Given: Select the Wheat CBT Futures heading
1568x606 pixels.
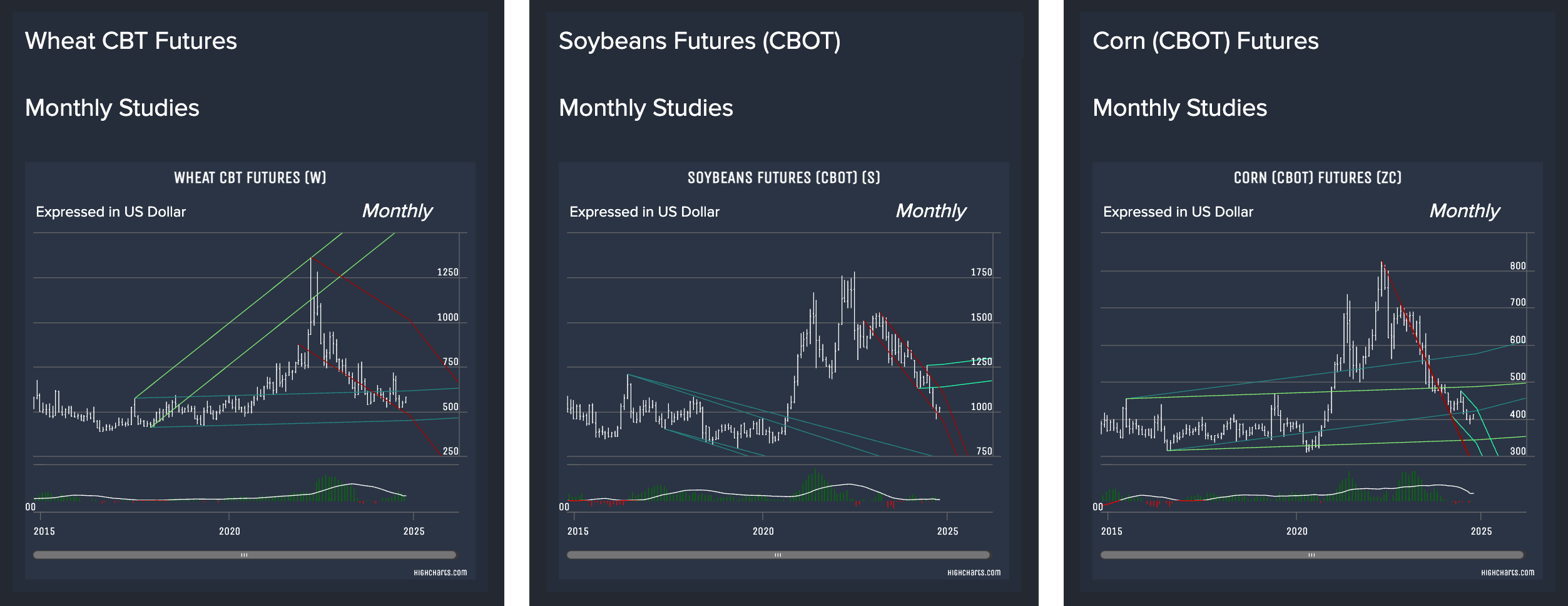Looking at the screenshot, I should [131, 41].
